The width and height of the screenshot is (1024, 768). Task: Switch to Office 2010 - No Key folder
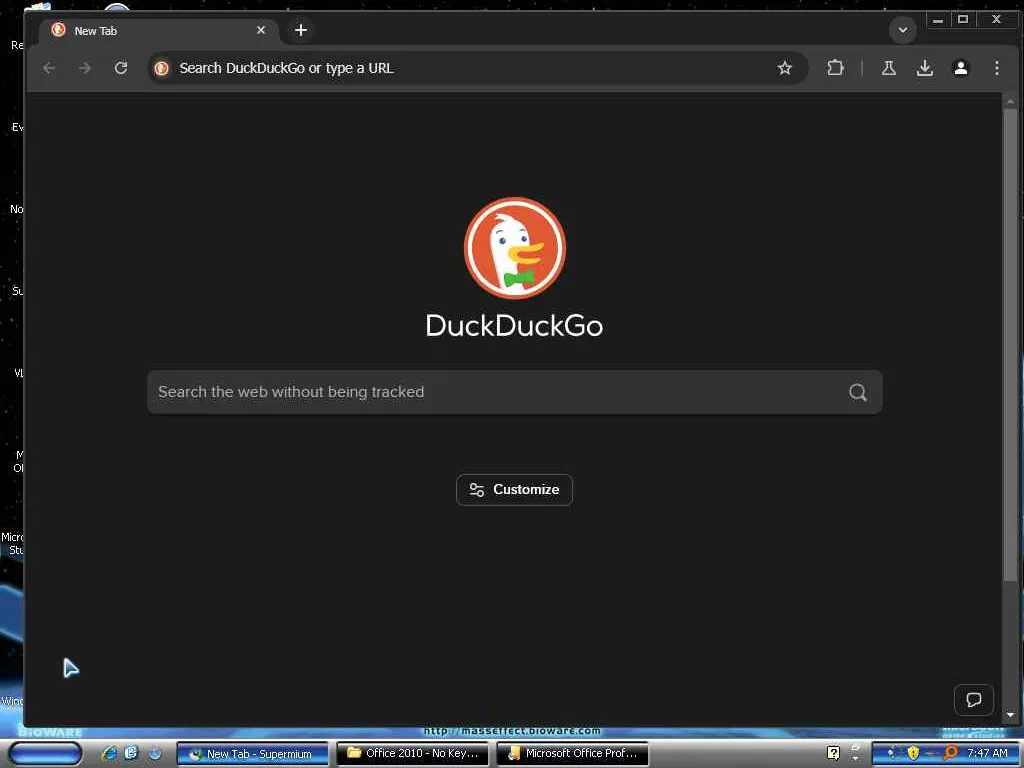pos(413,754)
